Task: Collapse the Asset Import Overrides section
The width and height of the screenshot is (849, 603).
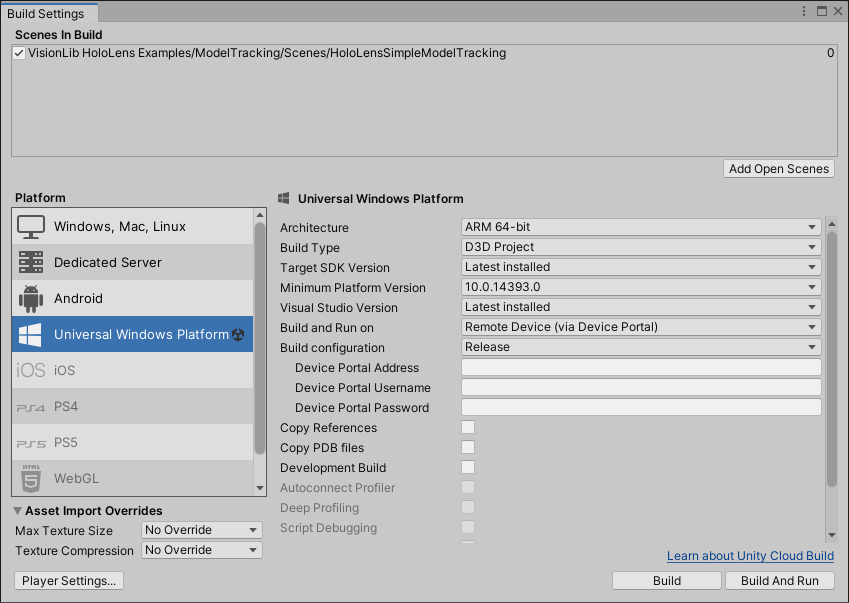Action: pyautogui.click(x=18, y=510)
